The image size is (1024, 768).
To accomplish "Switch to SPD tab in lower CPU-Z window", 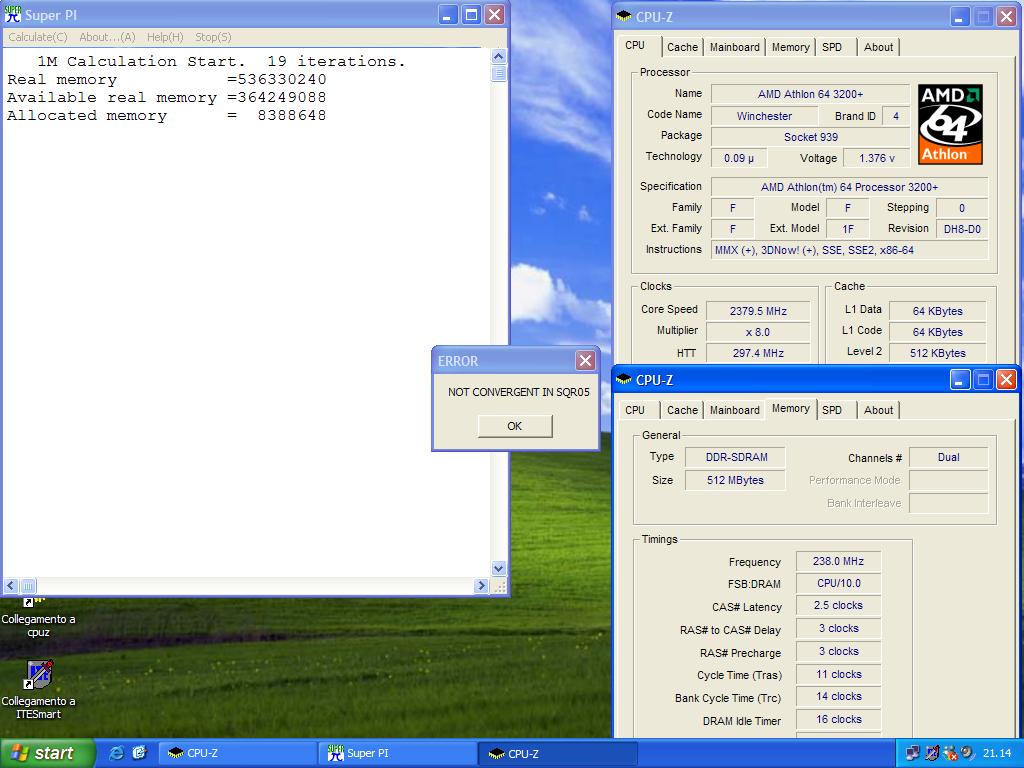I will (x=832, y=410).
